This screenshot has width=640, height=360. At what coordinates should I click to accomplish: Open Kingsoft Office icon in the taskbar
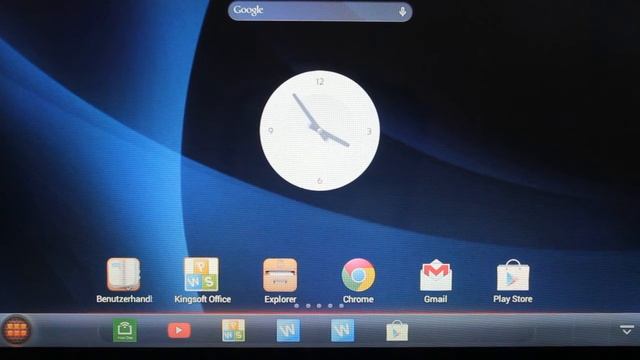[233, 330]
